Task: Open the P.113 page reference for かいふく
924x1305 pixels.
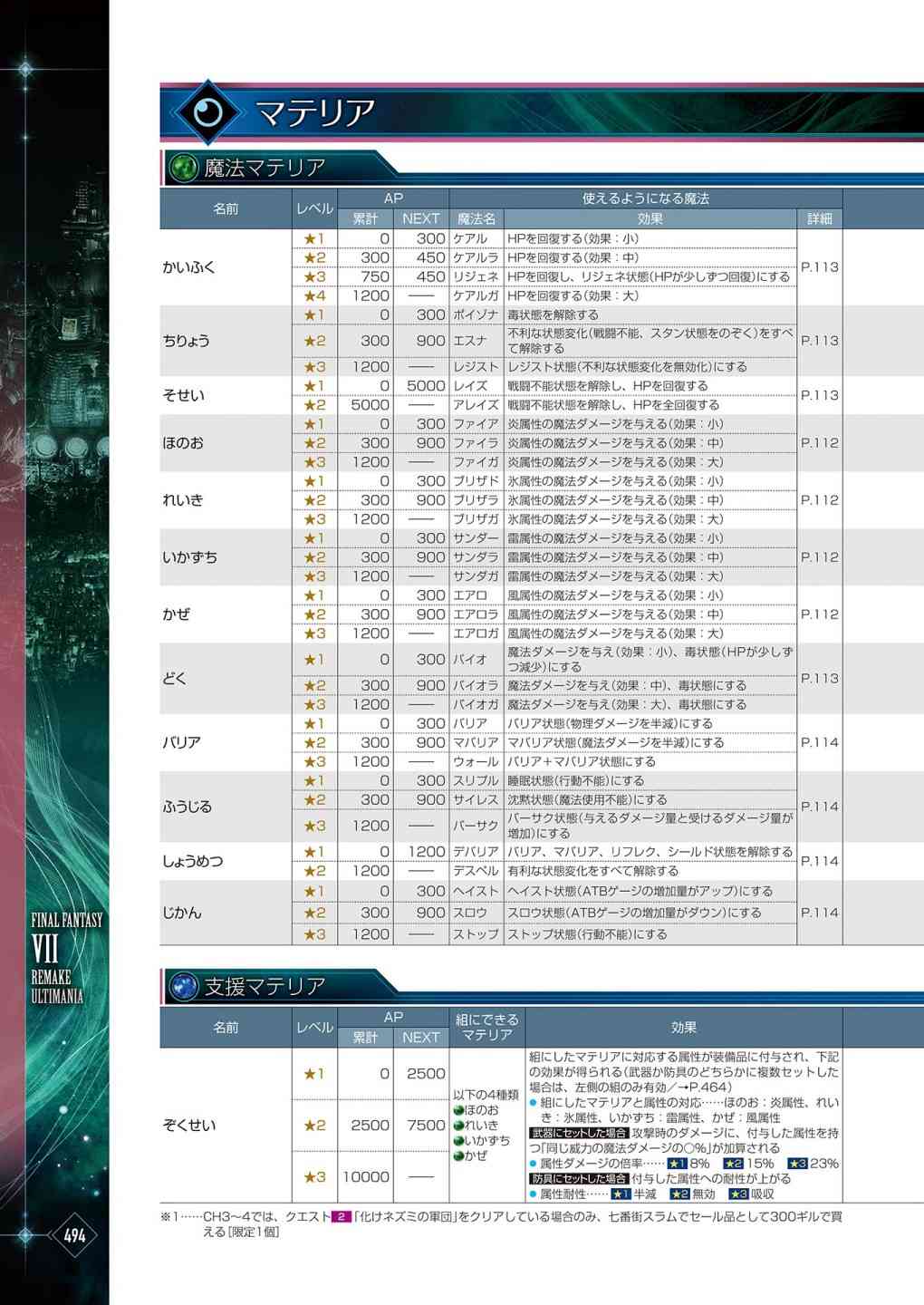Action: point(819,267)
